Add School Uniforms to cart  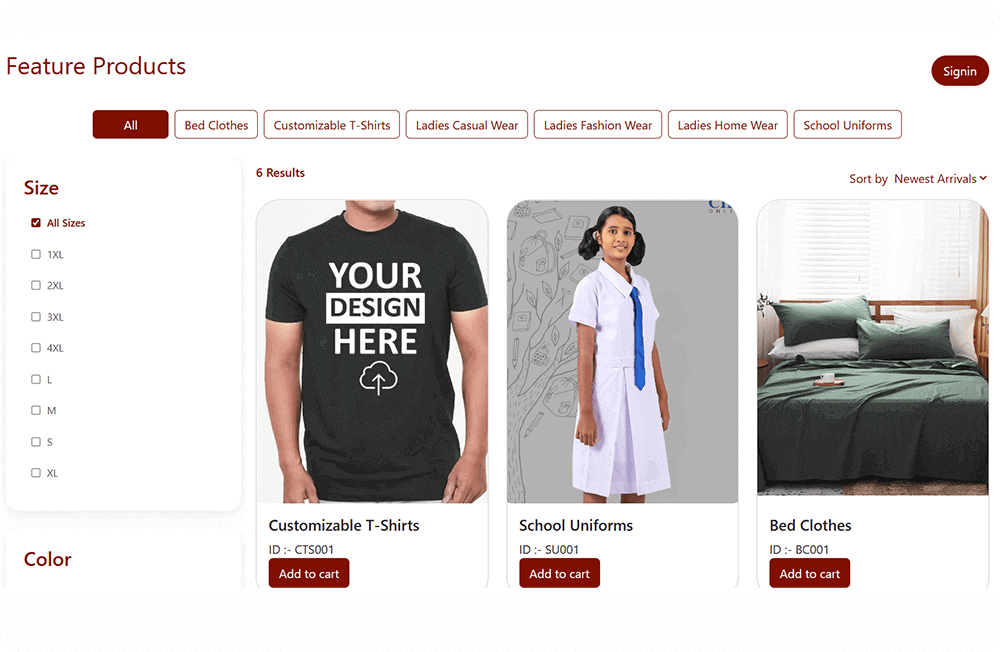[x=559, y=574]
